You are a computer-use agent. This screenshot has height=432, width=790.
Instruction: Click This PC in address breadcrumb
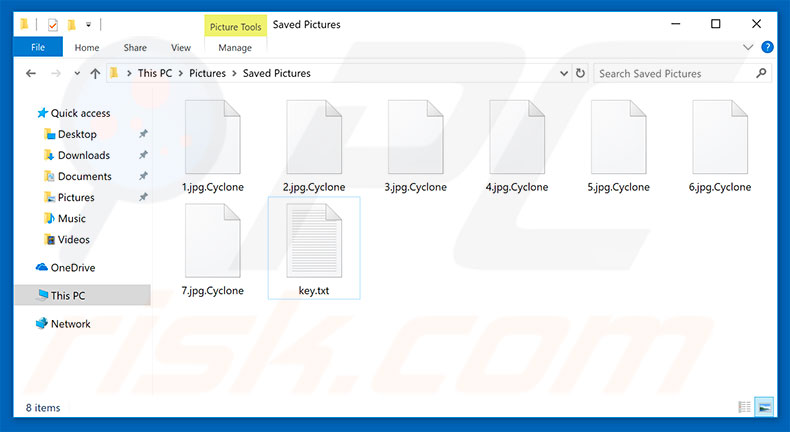coord(155,74)
